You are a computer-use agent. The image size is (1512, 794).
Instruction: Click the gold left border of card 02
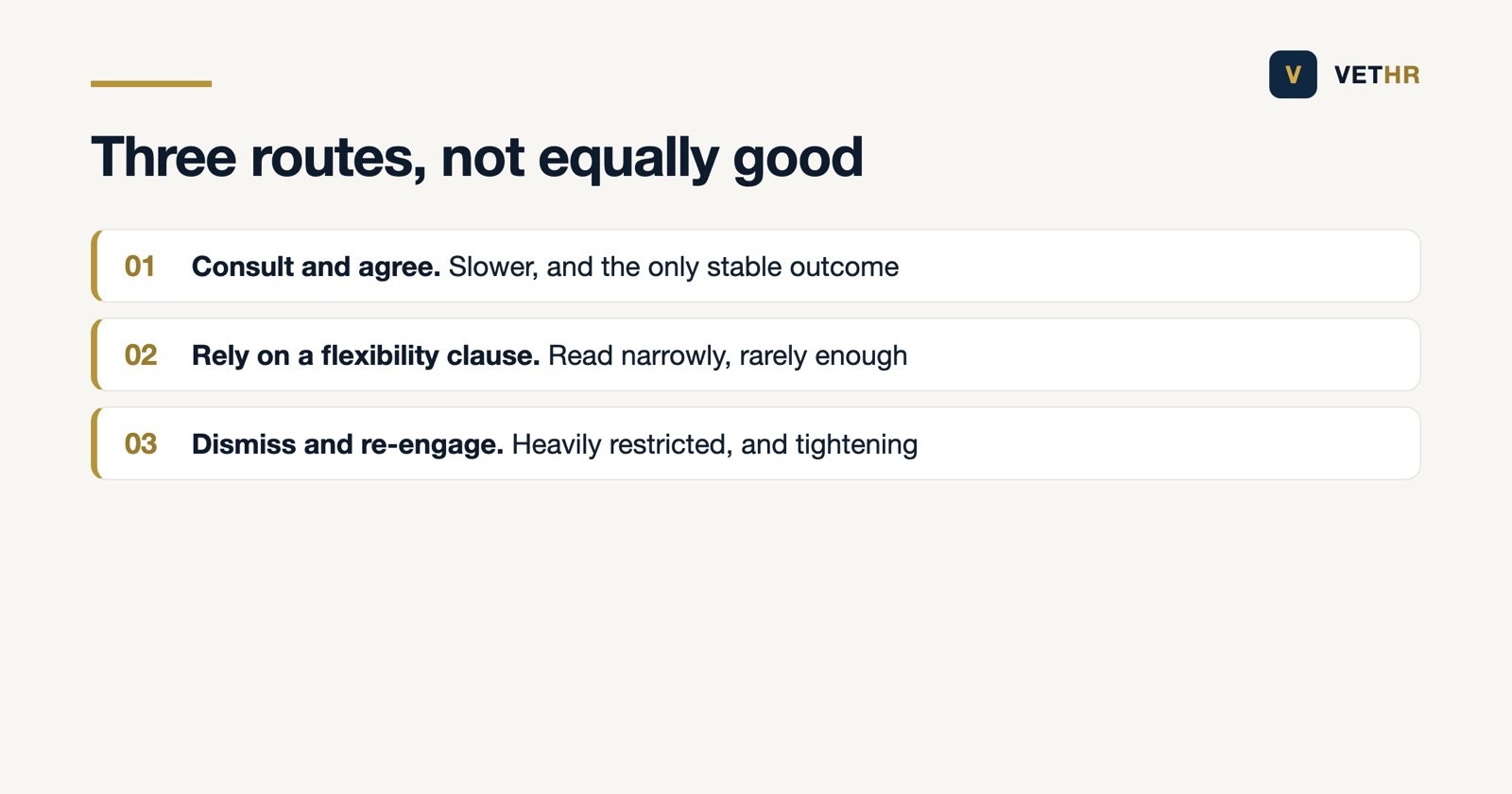(94, 354)
